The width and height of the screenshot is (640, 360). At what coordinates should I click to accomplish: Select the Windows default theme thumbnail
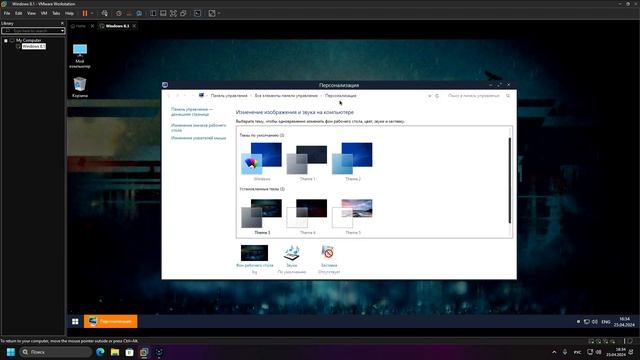262,161
